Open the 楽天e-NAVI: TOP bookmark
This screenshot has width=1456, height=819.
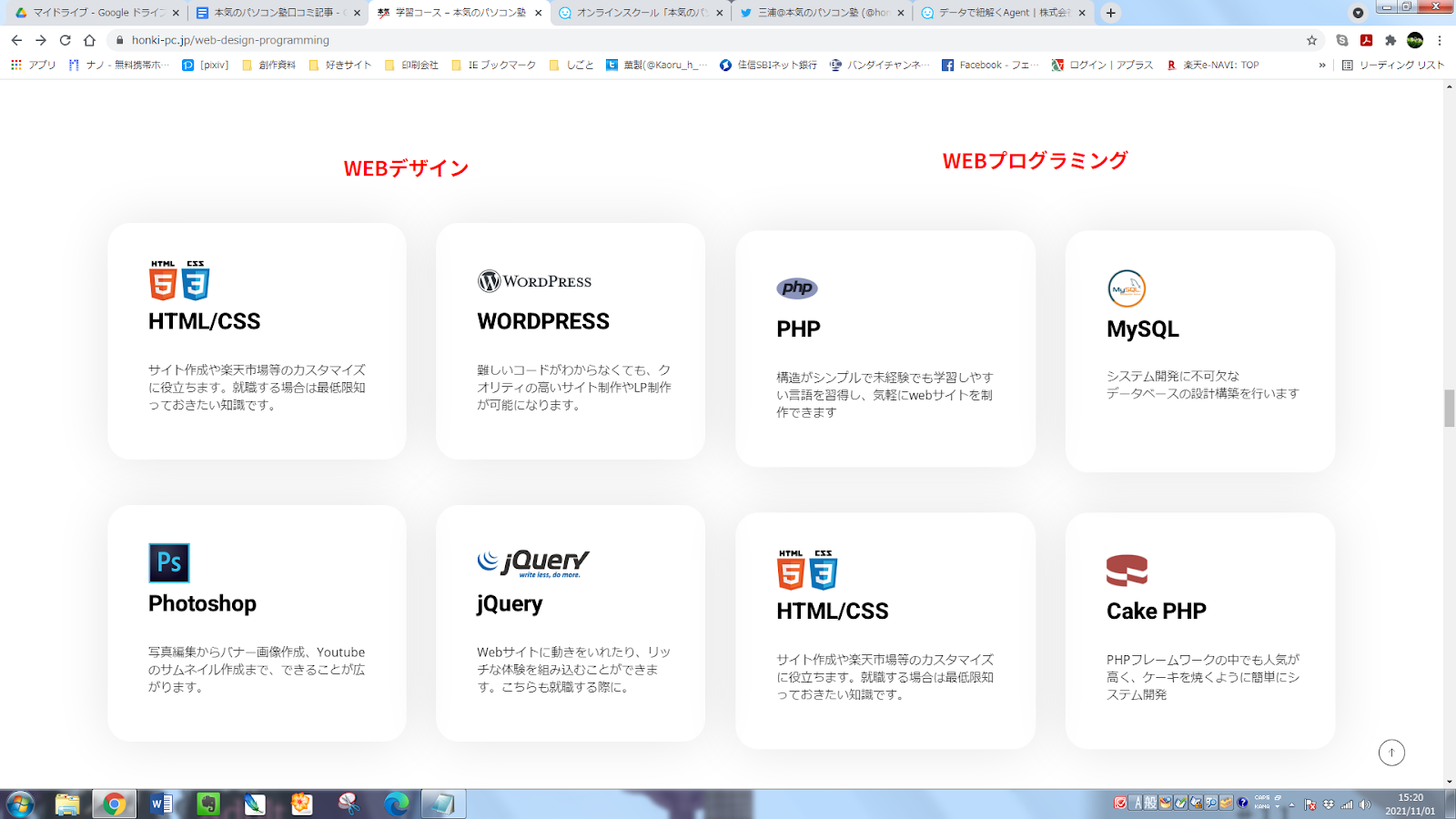(1212, 65)
